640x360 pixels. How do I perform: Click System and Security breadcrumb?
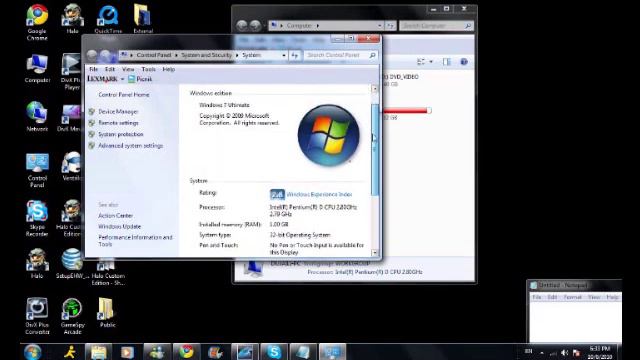pyautogui.click(x=206, y=55)
